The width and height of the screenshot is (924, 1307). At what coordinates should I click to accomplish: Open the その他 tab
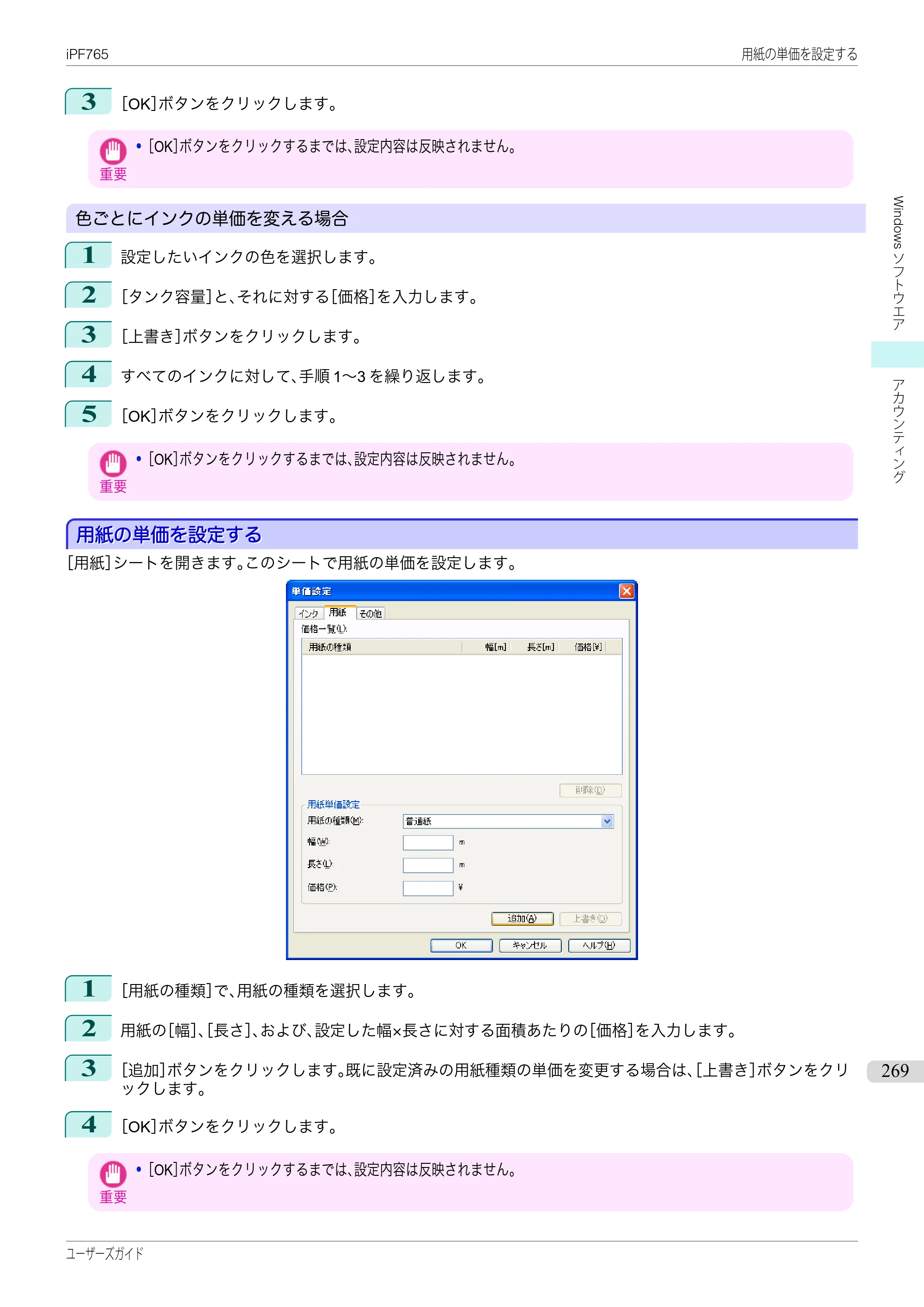click(371, 613)
